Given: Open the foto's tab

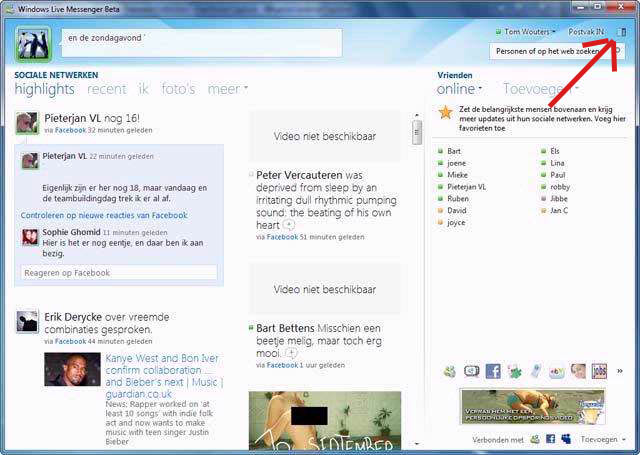Looking at the screenshot, I should pyautogui.click(x=178, y=89).
